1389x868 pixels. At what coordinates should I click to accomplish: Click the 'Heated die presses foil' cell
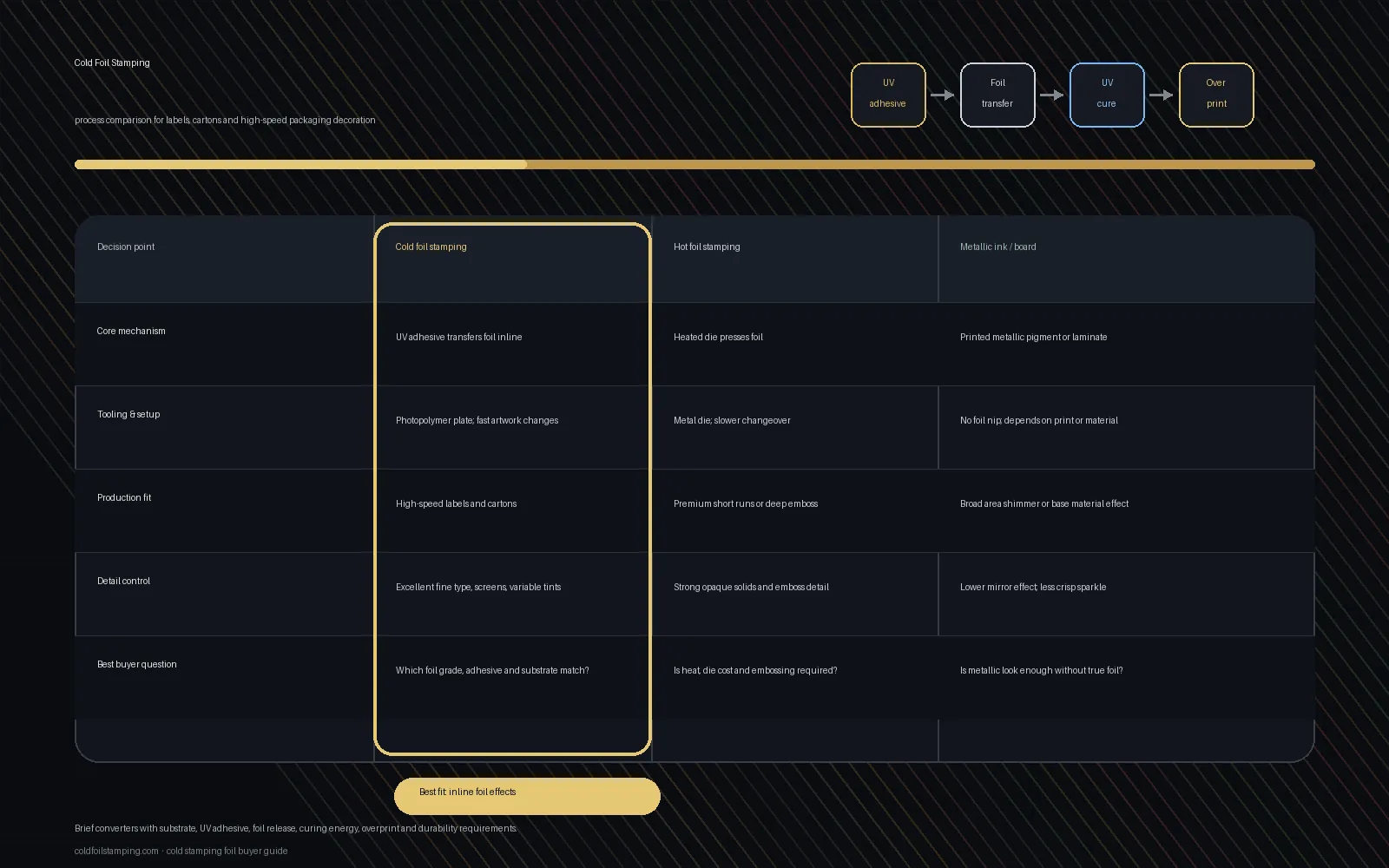coord(718,337)
